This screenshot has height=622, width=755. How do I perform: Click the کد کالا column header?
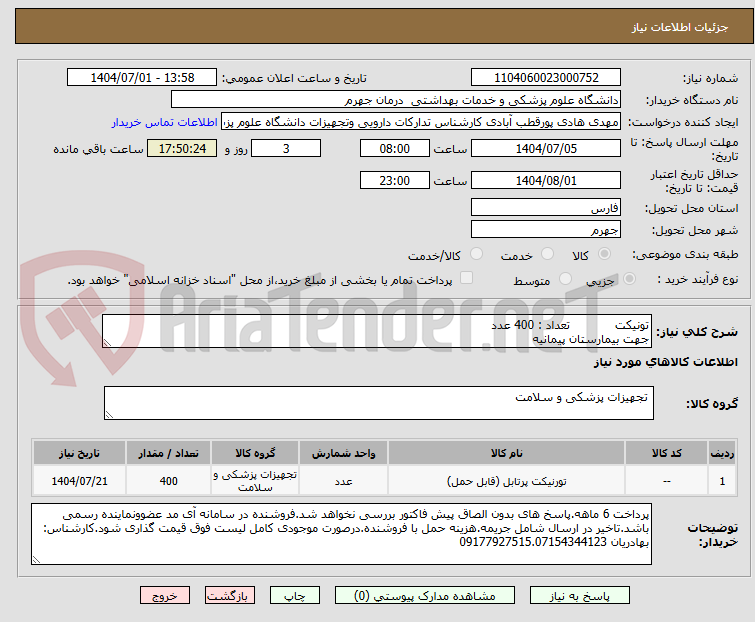666,453
